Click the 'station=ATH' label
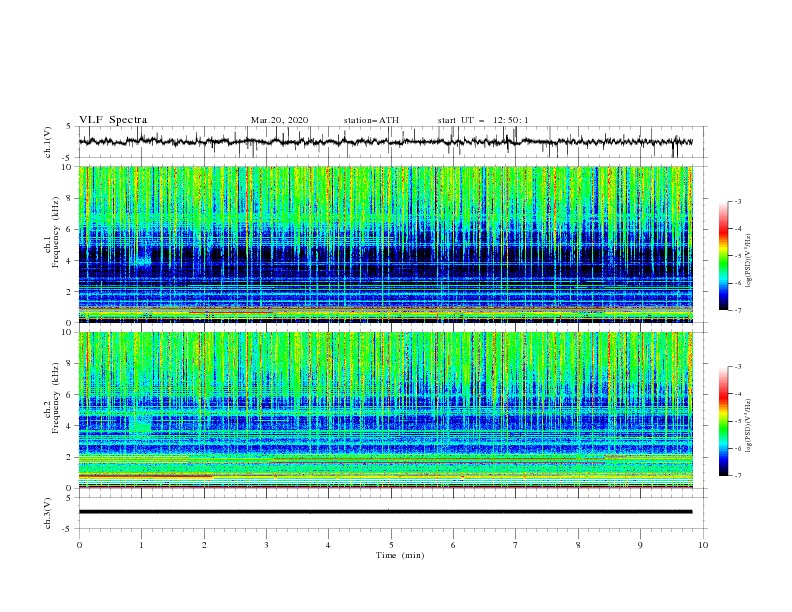The image size is (792, 612). click(x=371, y=120)
